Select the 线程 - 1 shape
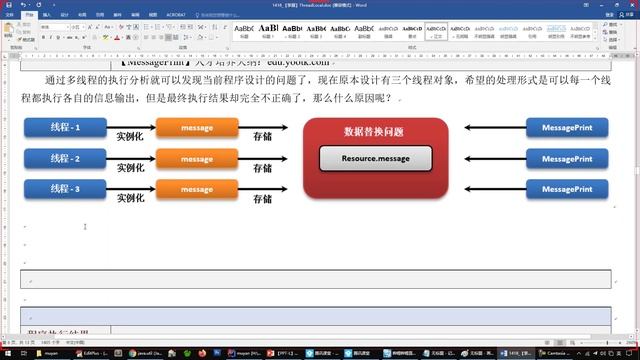This screenshot has height=360, width=640. tap(65, 127)
